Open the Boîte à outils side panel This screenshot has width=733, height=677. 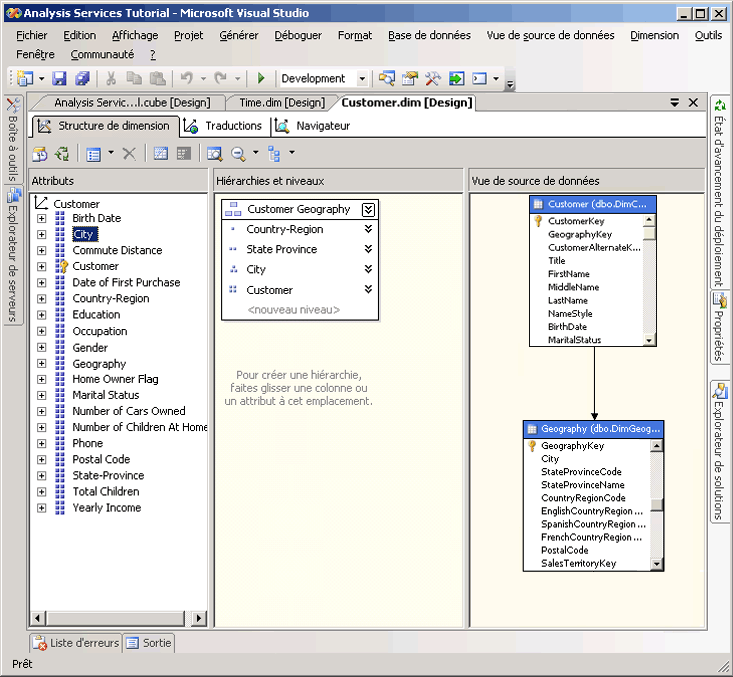[x=13, y=139]
